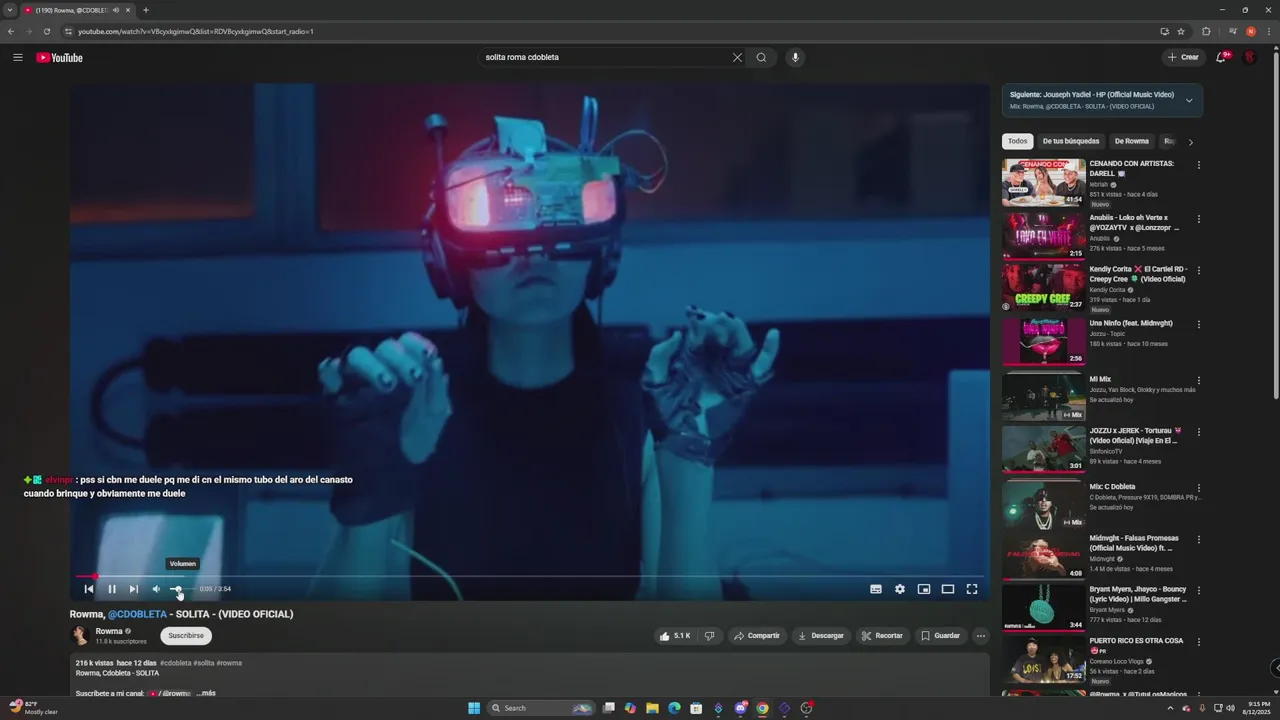Enter fullscreen mode in the player

coord(972,589)
